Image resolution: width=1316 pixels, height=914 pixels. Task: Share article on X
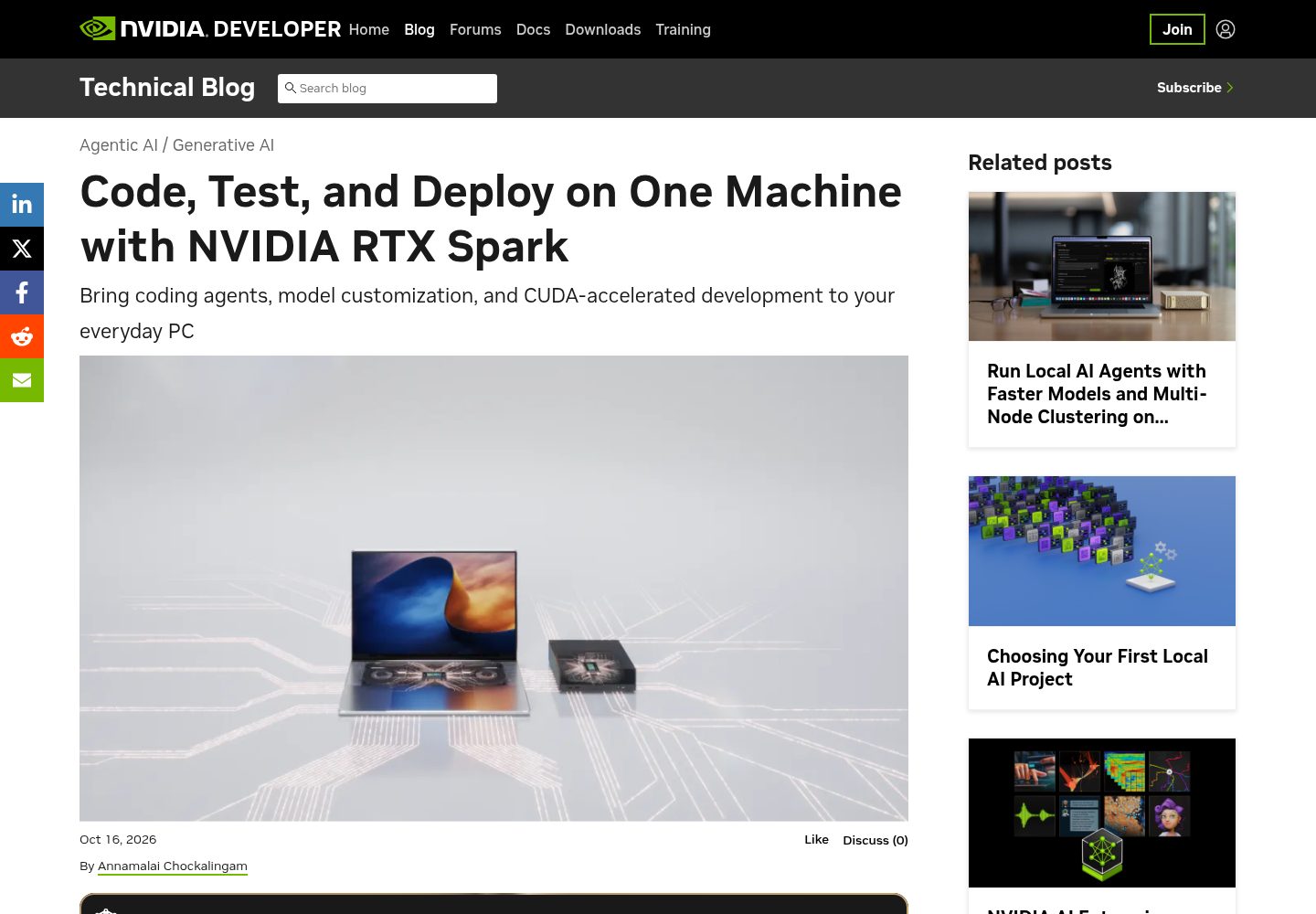(22, 249)
